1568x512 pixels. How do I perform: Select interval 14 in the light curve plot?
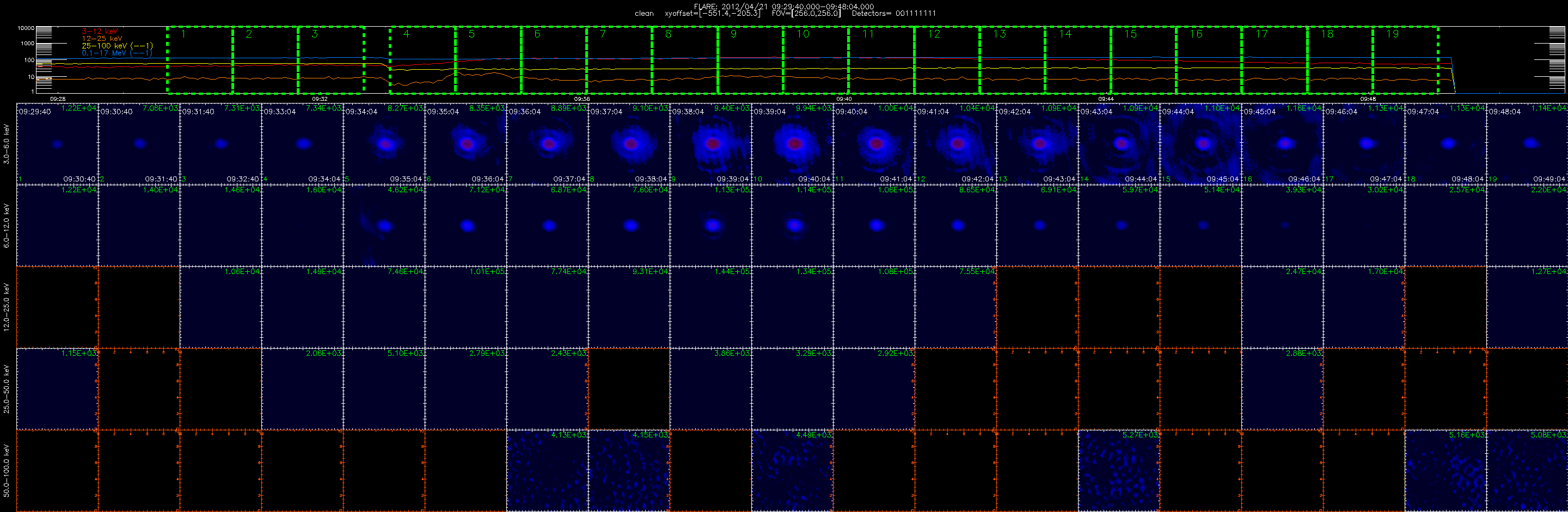(x=1078, y=60)
